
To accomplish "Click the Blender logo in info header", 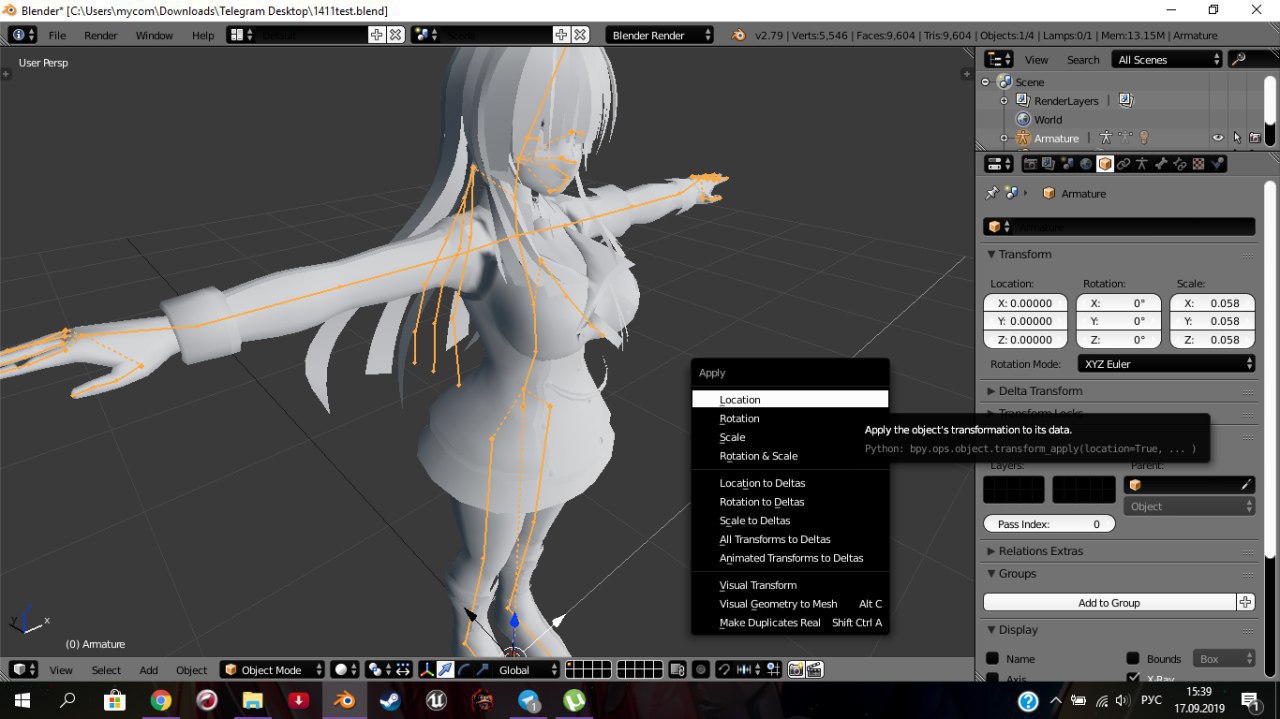I will click(738, 35).
